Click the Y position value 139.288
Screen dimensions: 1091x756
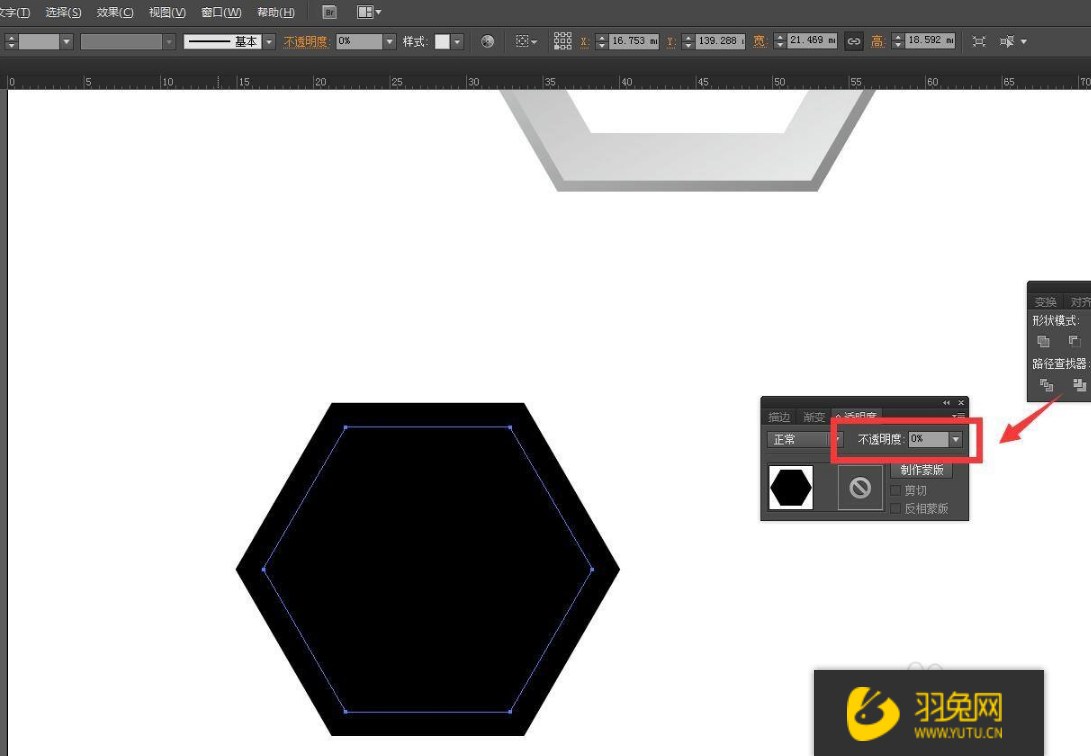tap(720, 42)
